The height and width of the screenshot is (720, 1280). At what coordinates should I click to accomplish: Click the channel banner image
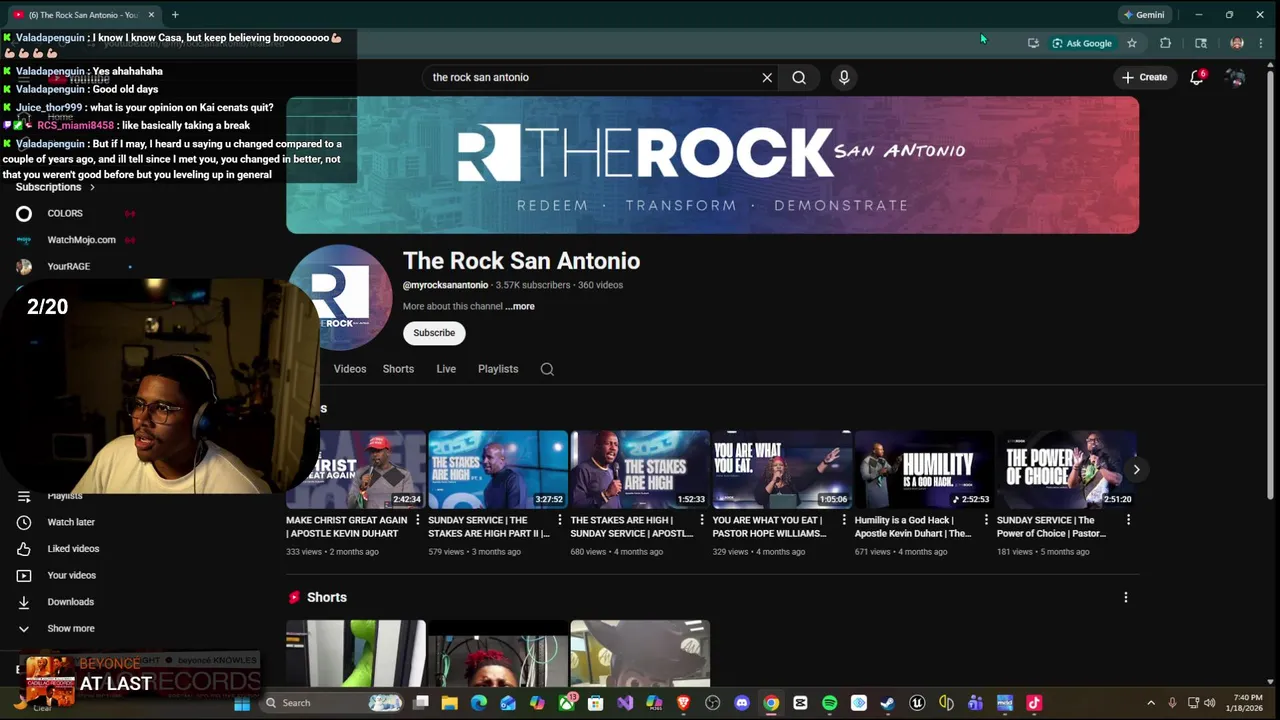point(712,165)
